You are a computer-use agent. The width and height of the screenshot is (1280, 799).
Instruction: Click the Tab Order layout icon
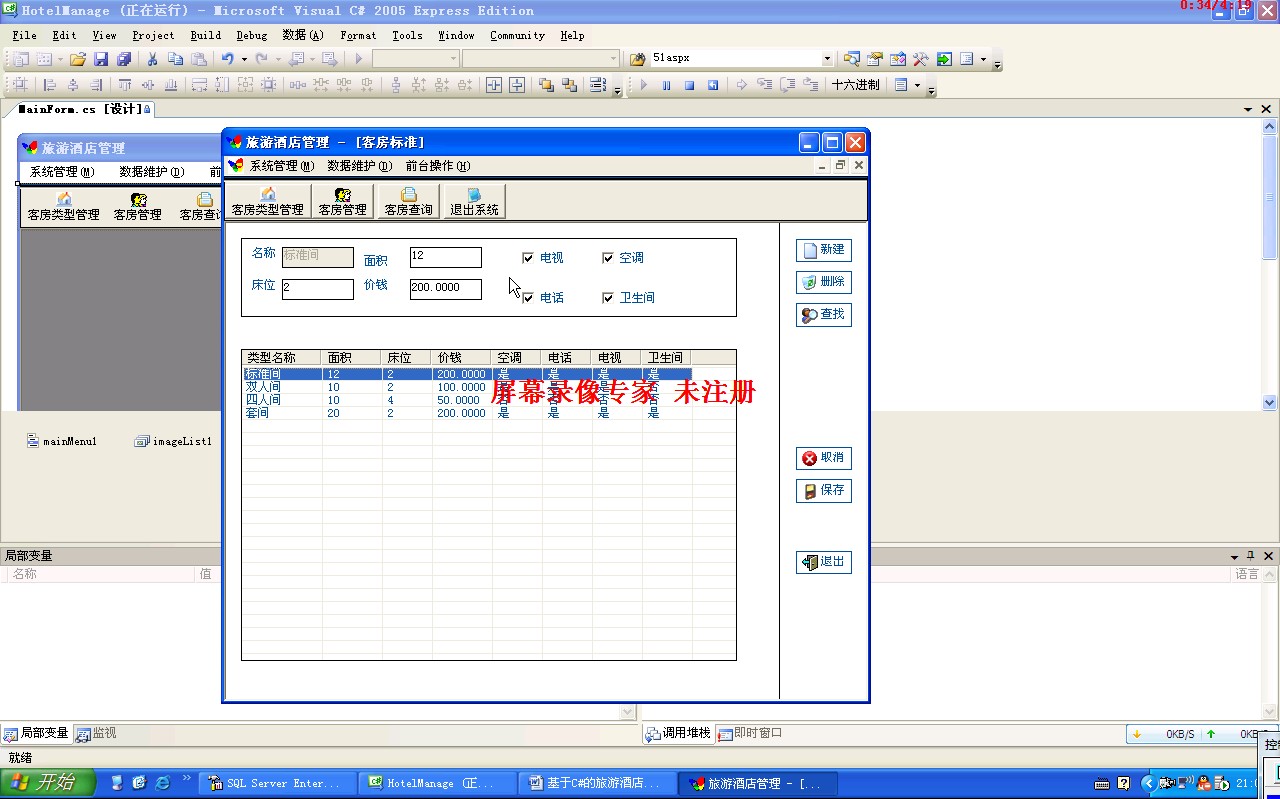point(598,85)
